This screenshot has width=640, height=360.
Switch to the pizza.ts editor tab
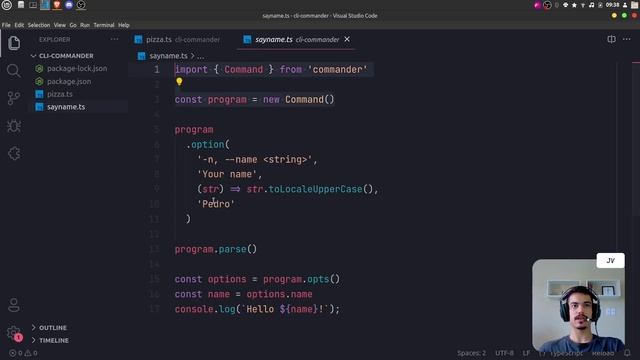click(x=177, y=40)
